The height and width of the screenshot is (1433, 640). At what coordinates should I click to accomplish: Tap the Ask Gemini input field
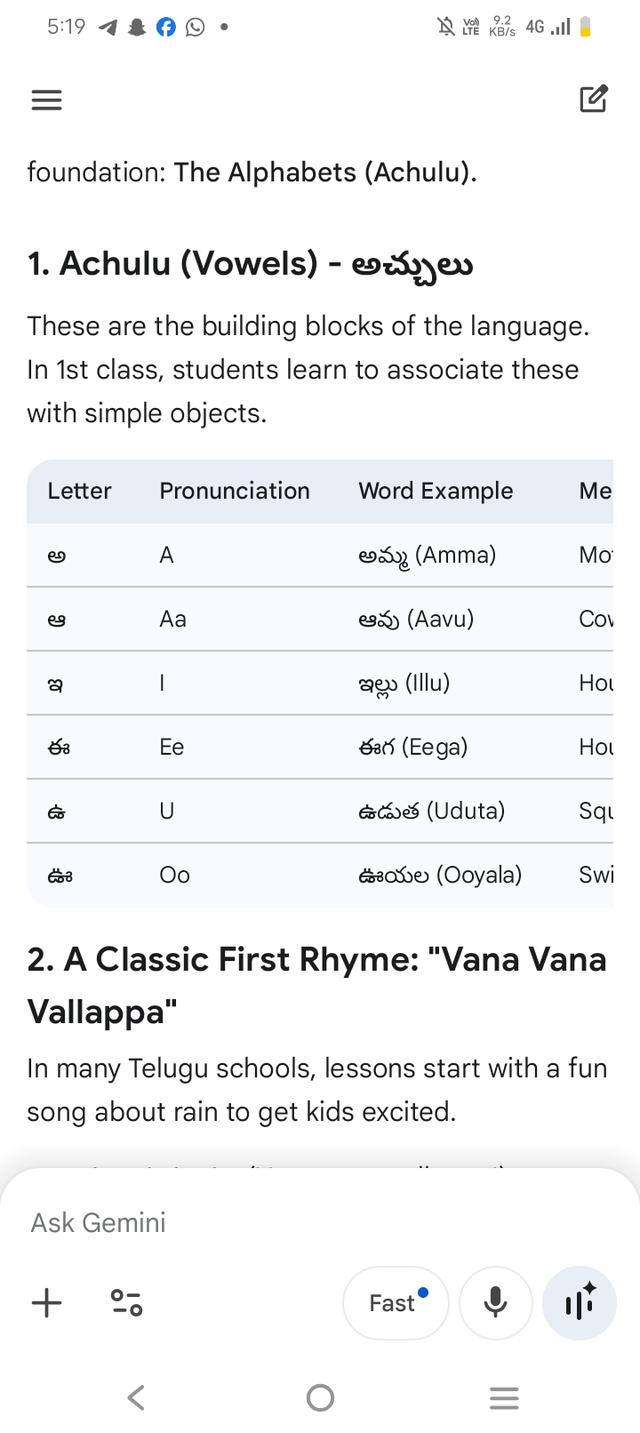point(250,1221)
